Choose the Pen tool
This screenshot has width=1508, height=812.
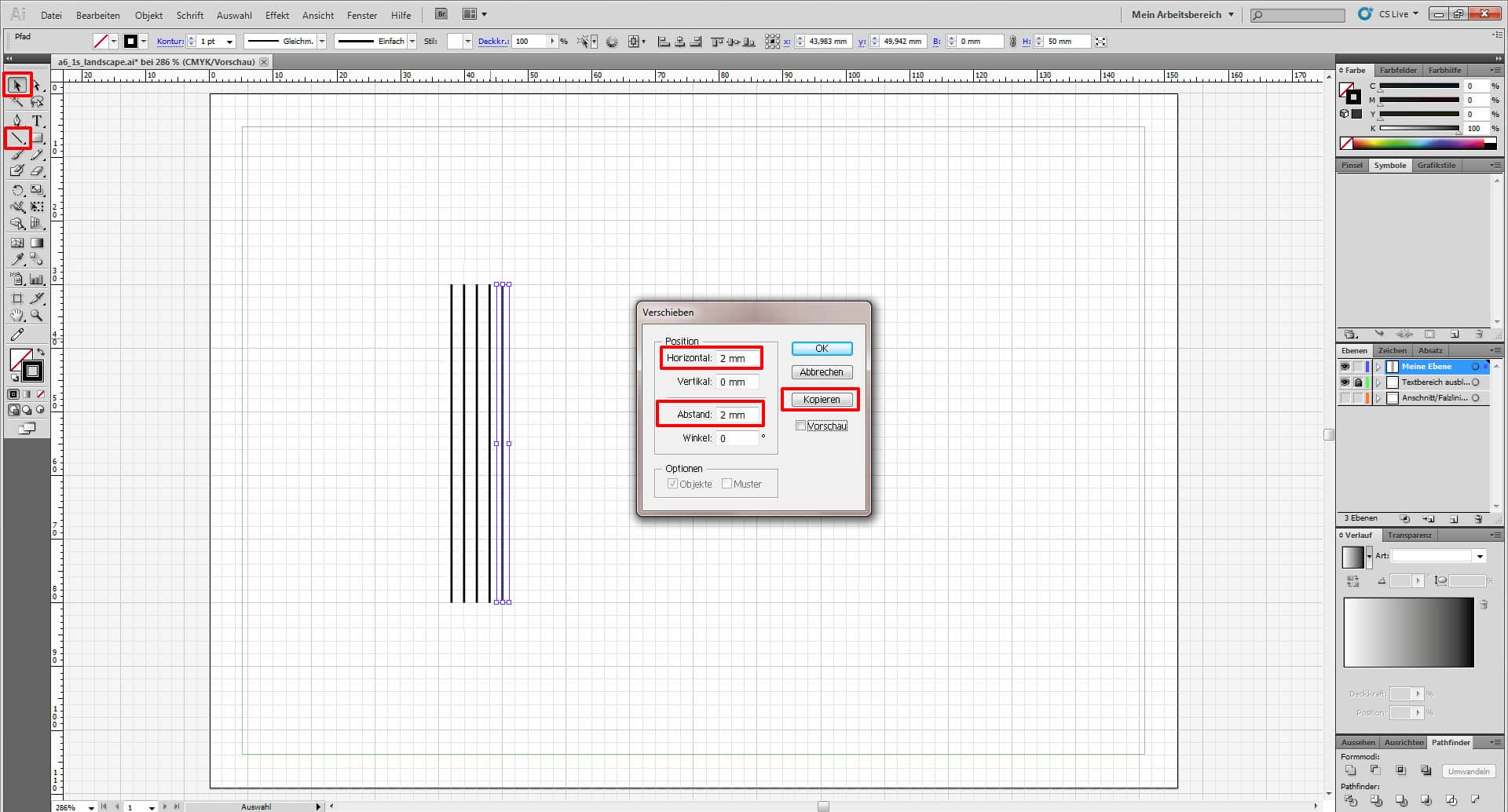(17, 121)
